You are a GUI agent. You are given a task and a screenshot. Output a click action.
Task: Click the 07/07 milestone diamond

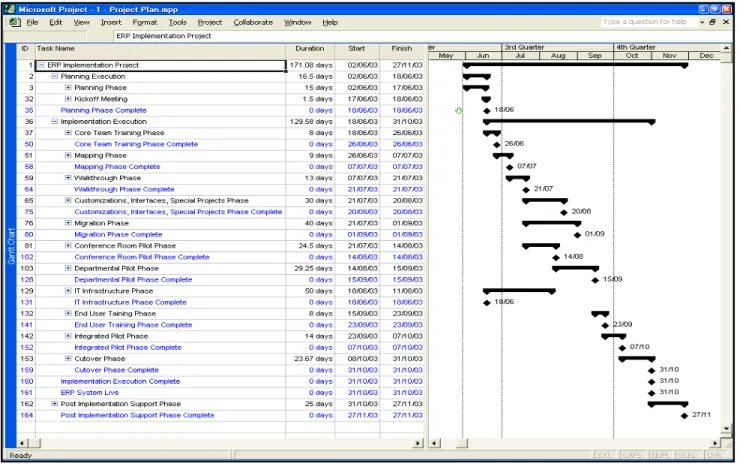click(x=509, y=167)
